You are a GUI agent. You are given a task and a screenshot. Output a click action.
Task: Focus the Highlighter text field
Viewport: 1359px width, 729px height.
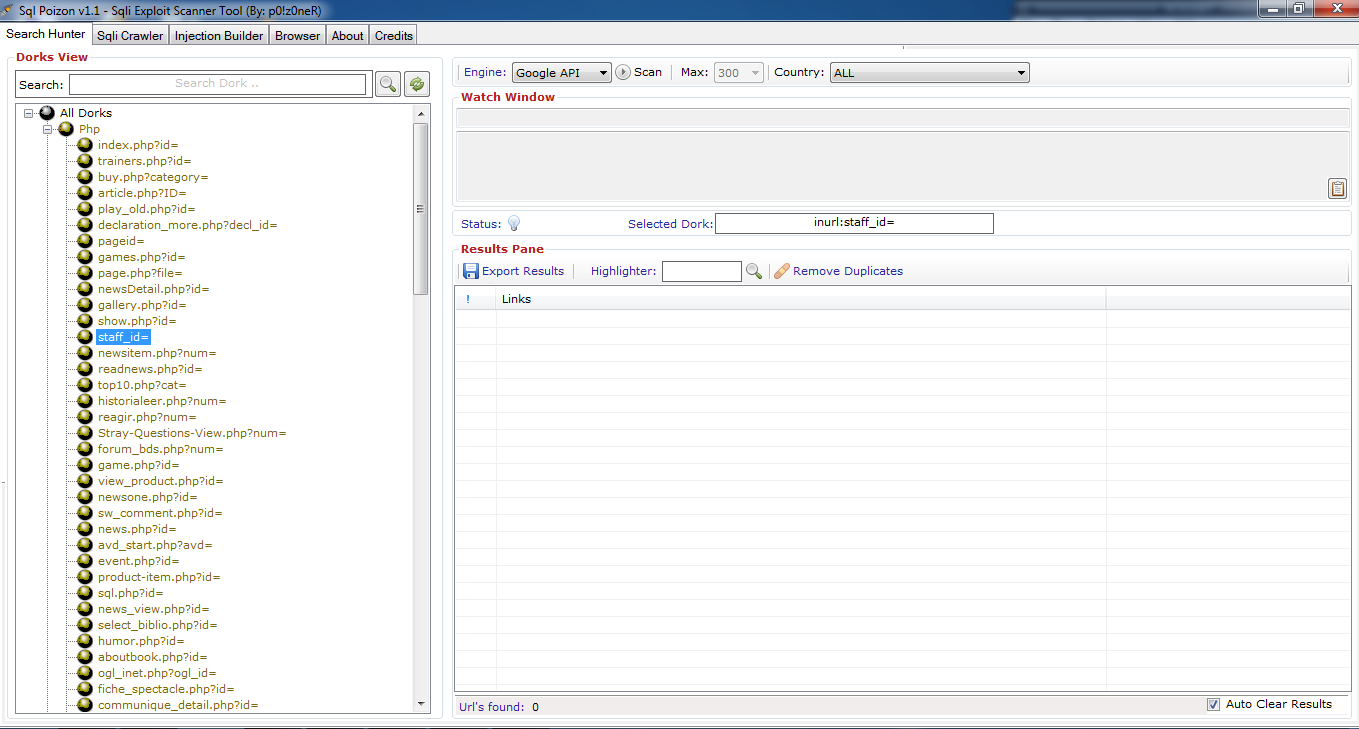pos(702,271)
